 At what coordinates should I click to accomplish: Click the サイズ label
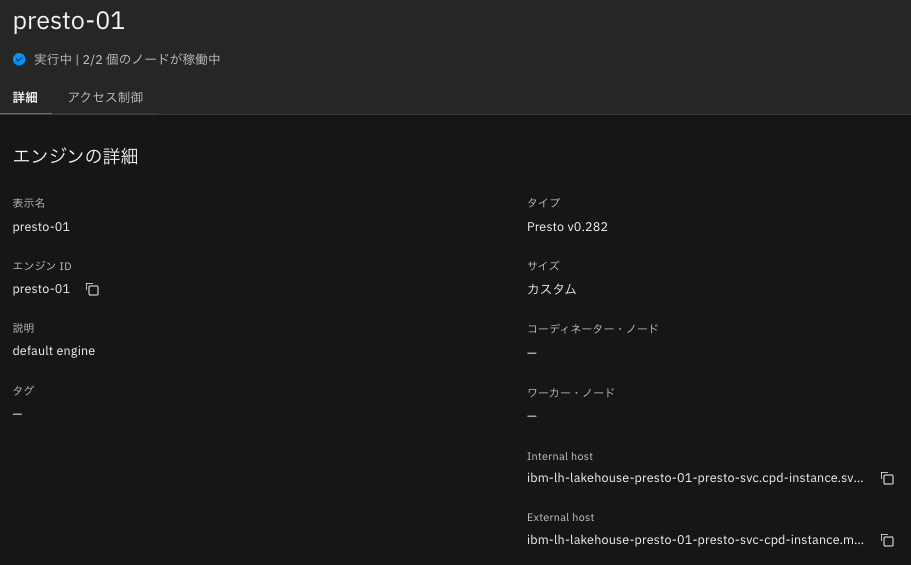[x=543, y=266]
